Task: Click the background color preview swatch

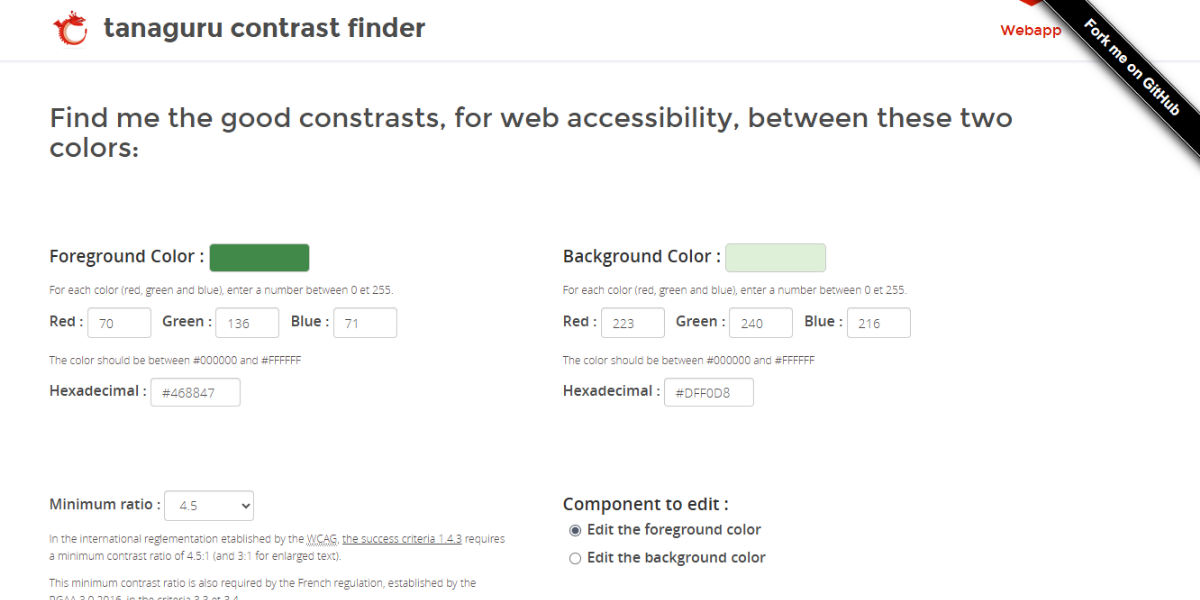Action: 776,257
